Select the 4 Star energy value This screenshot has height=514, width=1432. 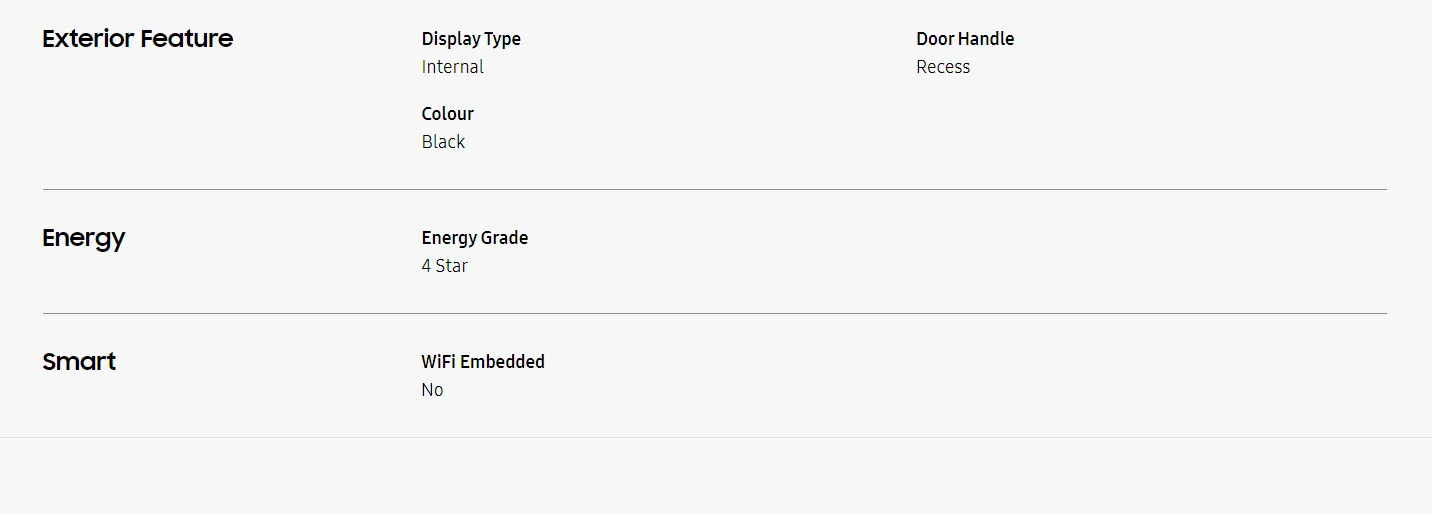(x=445, y=266)
